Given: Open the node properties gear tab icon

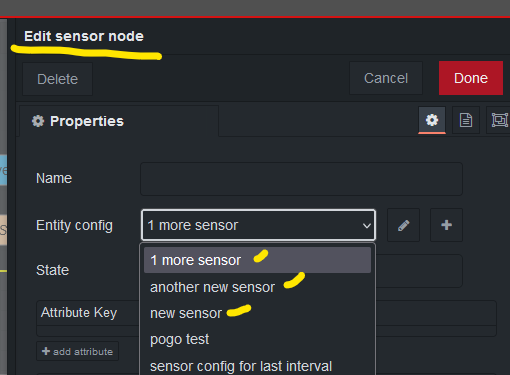Looking at the screenshot, I should pos(432,120).
